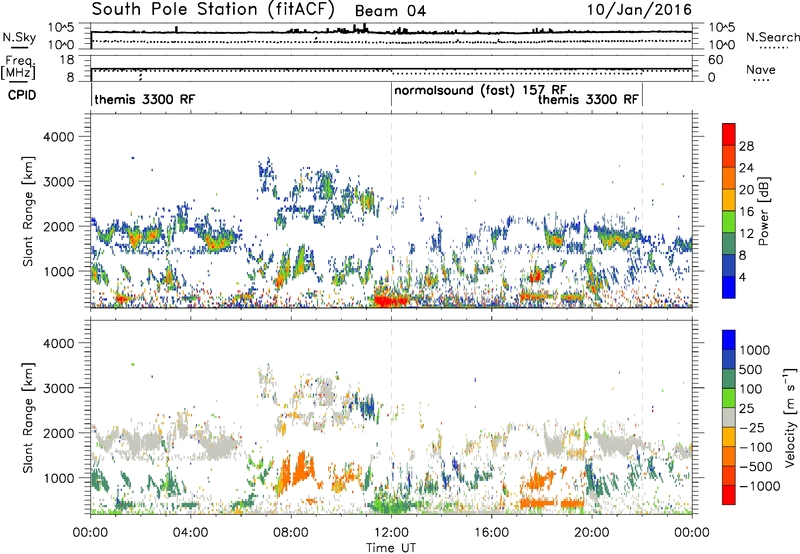Image resolution: width=800 pixels, height=554 pixels.
Task: Select the orange 20–24 dB Power color segment
Action: (x=729, y=178)
